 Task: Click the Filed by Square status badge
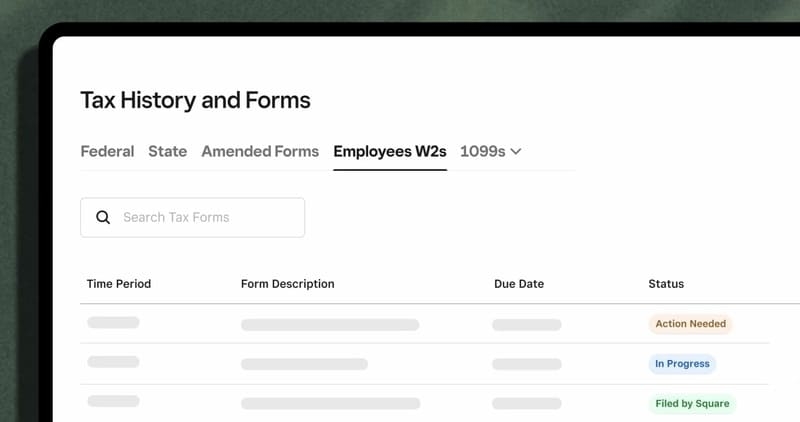click(x=692, y=404)
